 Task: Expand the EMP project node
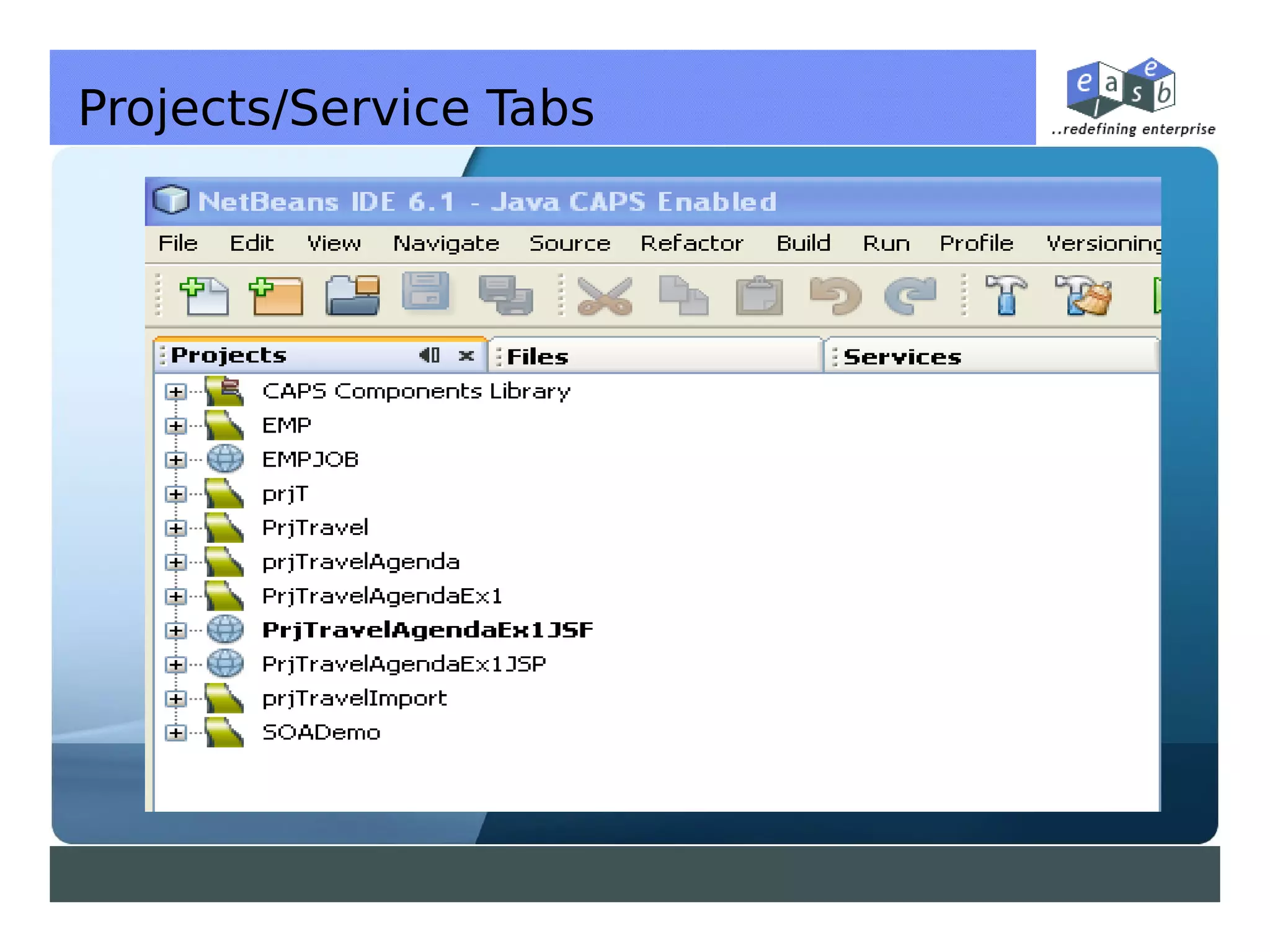[x=176, y=426]
